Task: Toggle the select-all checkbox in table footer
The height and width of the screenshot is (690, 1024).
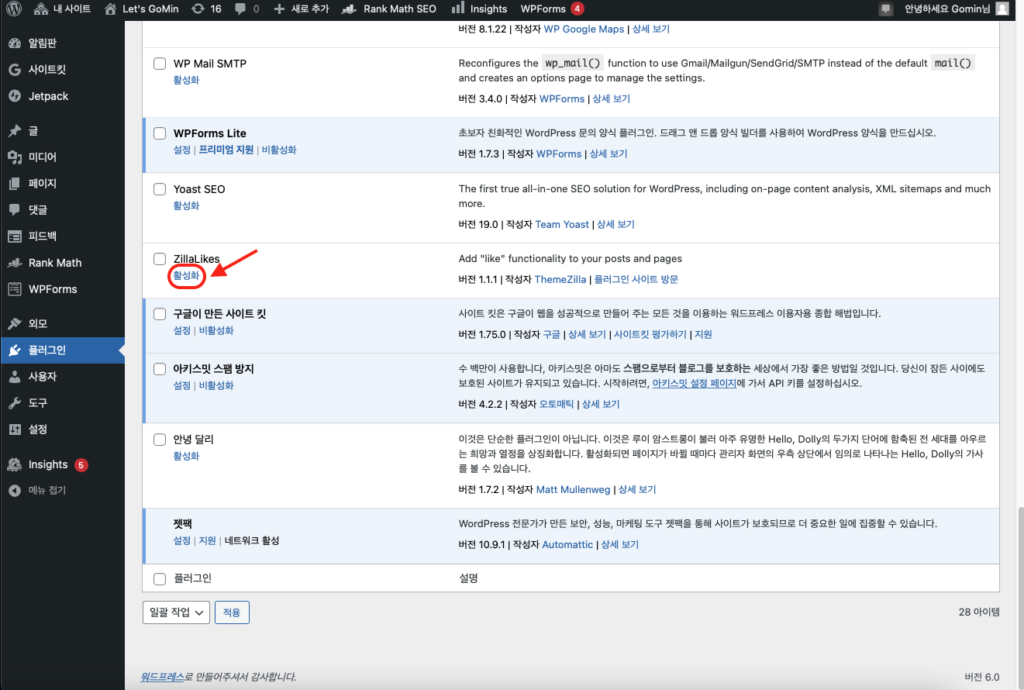Action: (159, 578)
